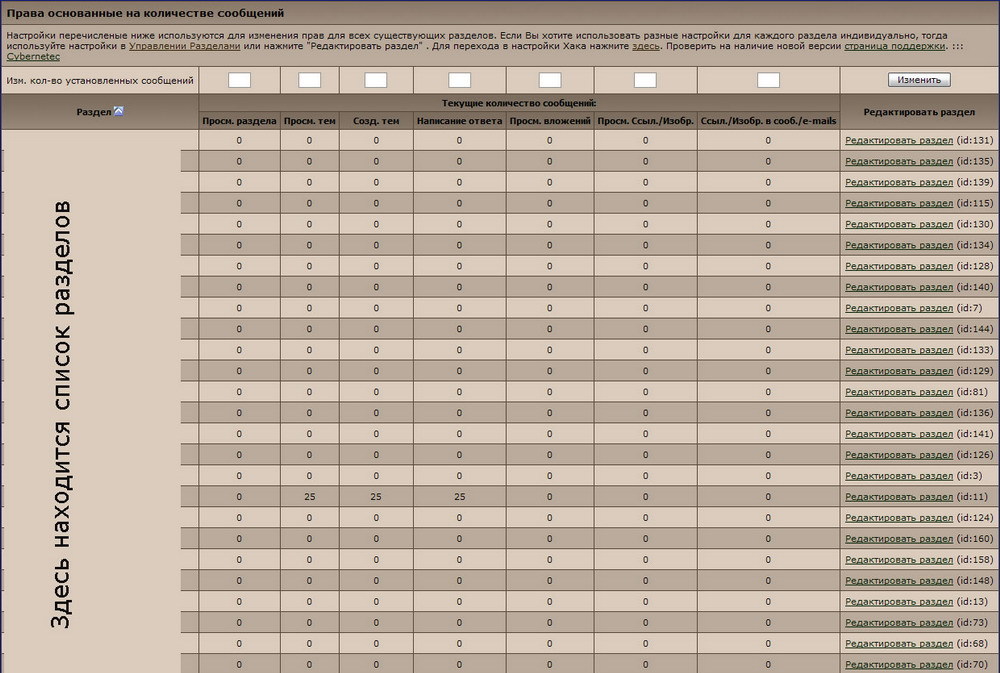Click the page title Права основанные на количестве сообщений
This screenshot has width=1000, height=673.
[x=145, y=13]
